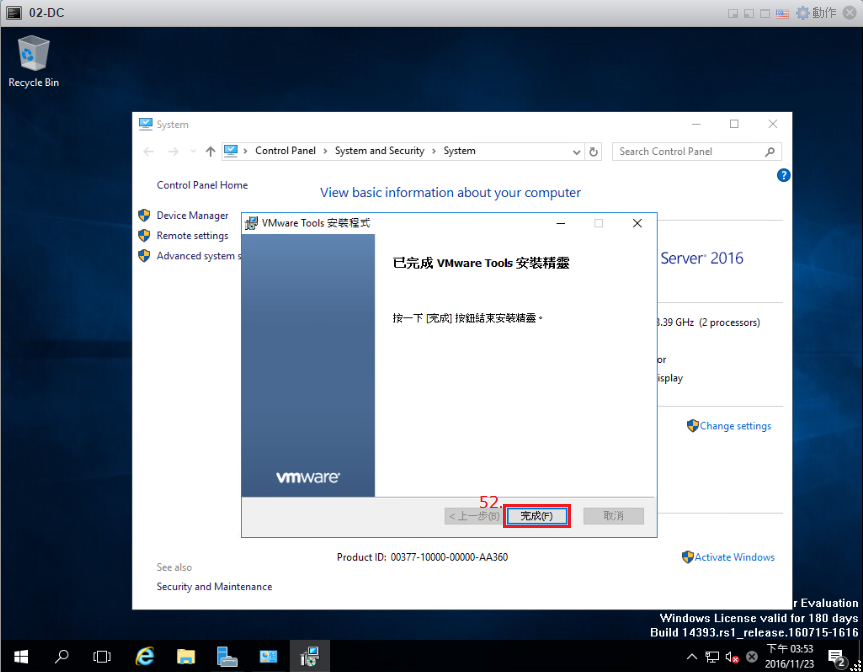This screenshot has width=863, height=672.
Task: Switch to VMware Tools installer taskbar item
Action: (310, 657)
